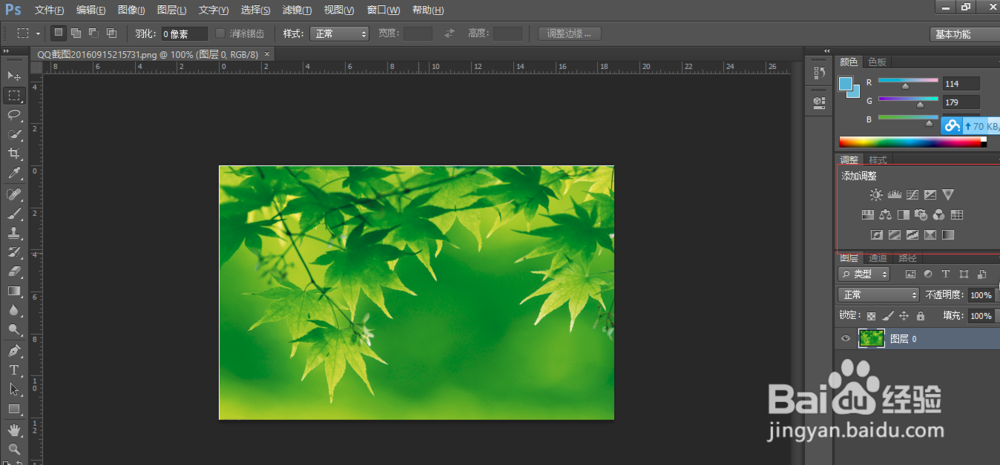
Task: Select the Move tool
Action: (14, 76)
